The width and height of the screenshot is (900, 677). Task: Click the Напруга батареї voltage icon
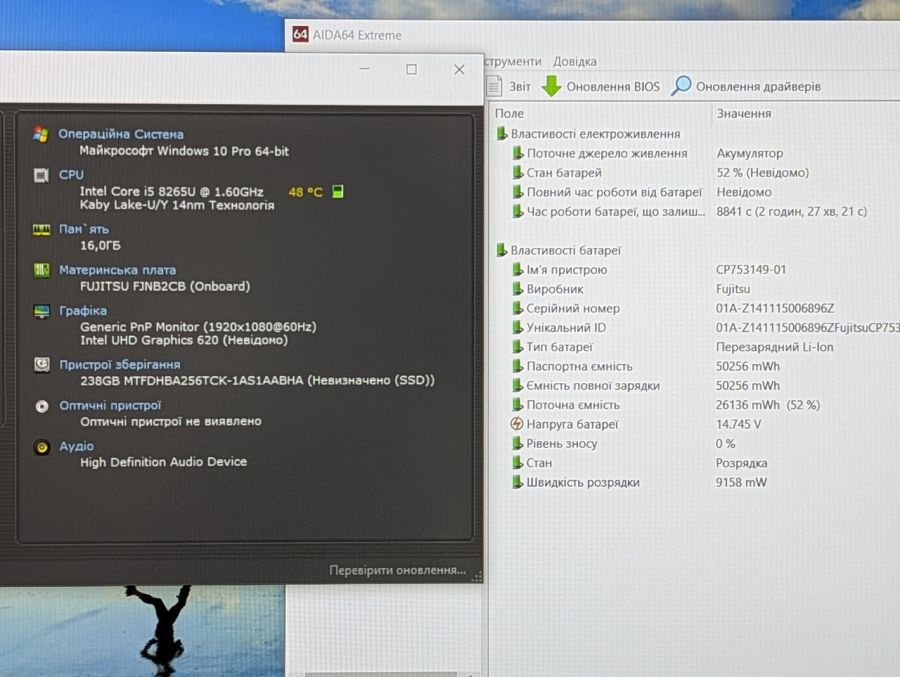click(517, 424)
